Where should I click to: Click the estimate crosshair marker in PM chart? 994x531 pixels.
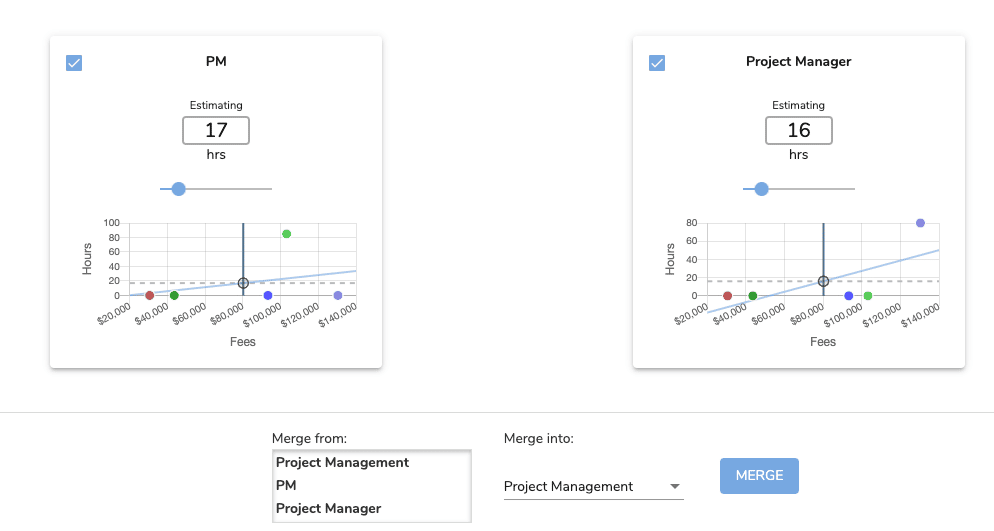point(242,283)
